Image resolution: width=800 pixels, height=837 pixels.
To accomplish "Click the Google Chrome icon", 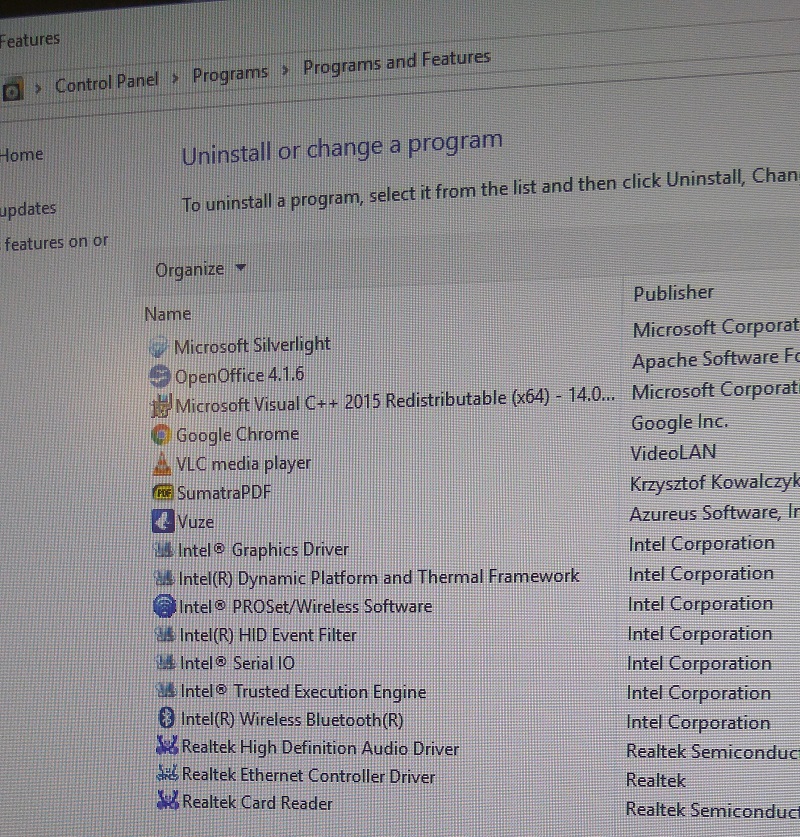I will point(161,435).
